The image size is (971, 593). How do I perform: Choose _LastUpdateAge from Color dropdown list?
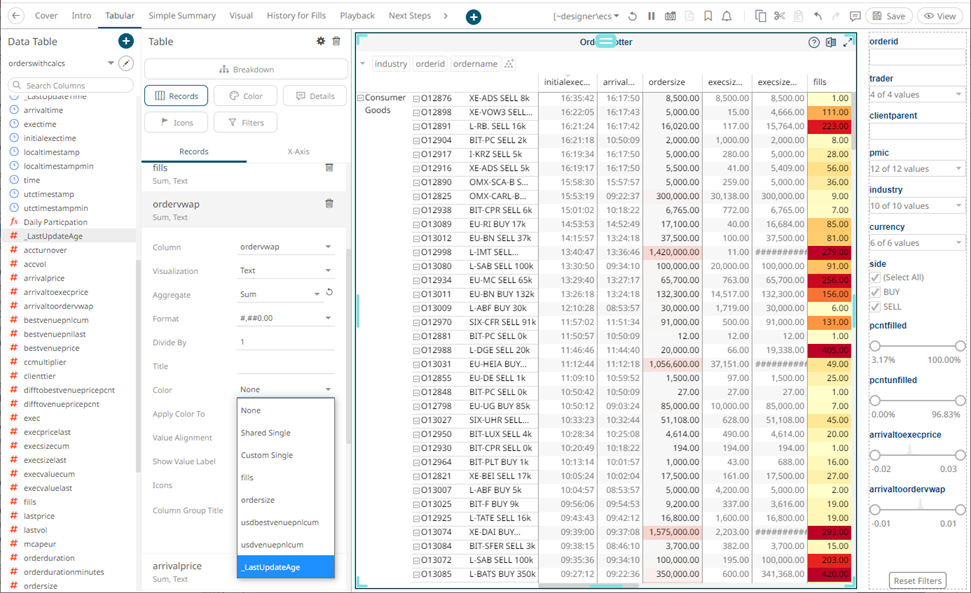(285, 567)
